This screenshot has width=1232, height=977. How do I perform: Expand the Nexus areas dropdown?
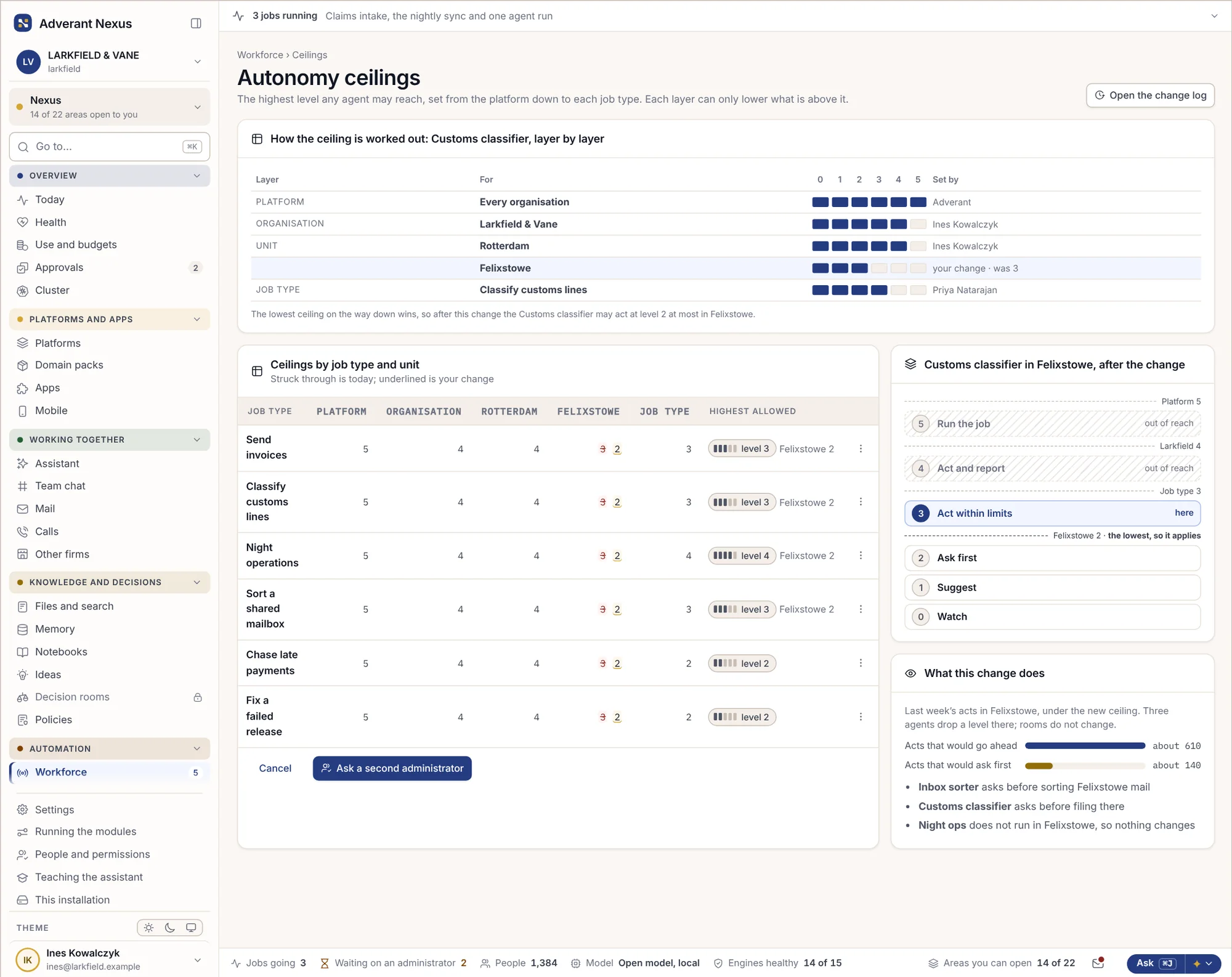197,107
